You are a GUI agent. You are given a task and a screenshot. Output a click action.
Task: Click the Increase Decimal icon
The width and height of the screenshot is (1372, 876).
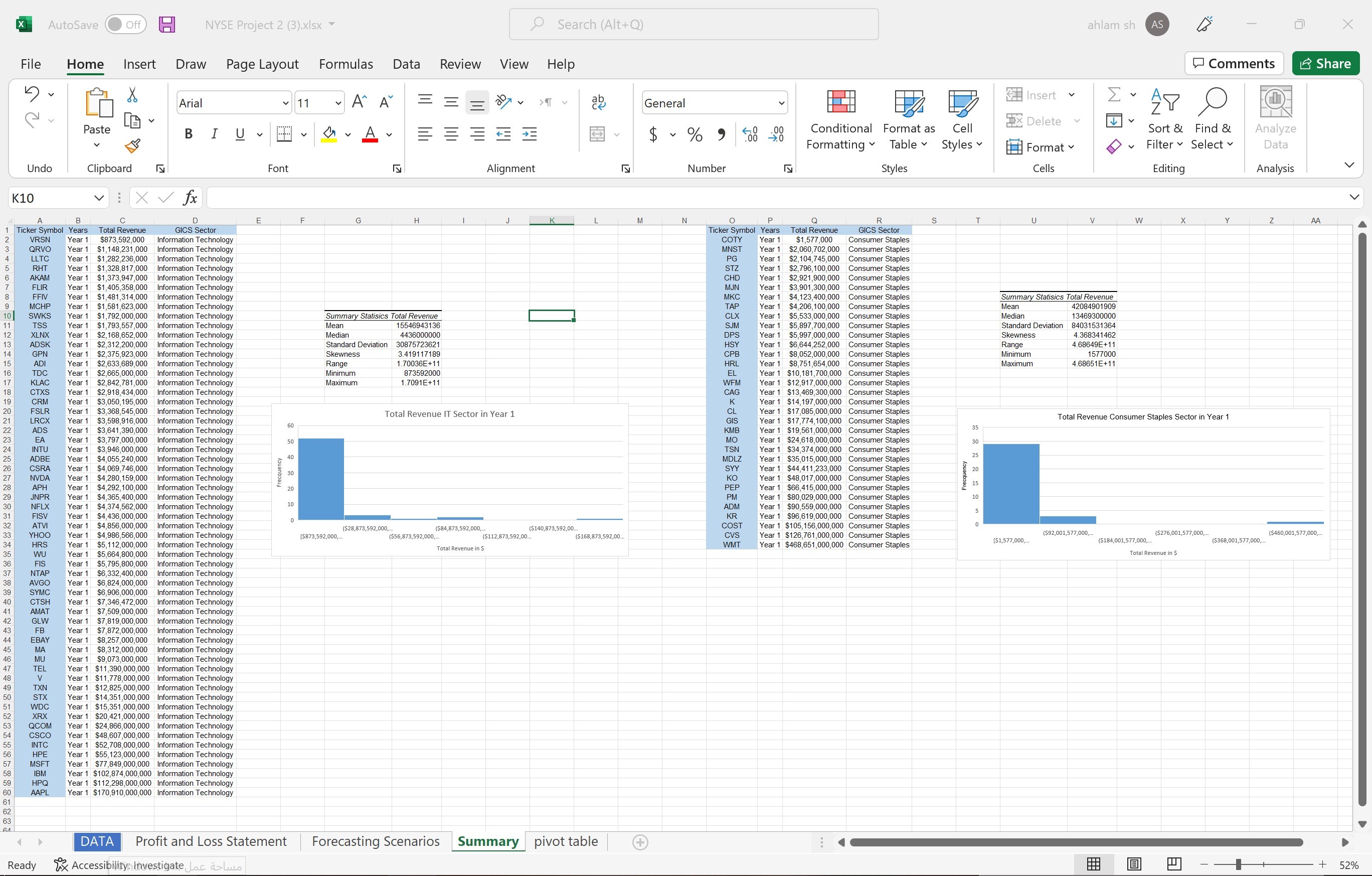750,134
